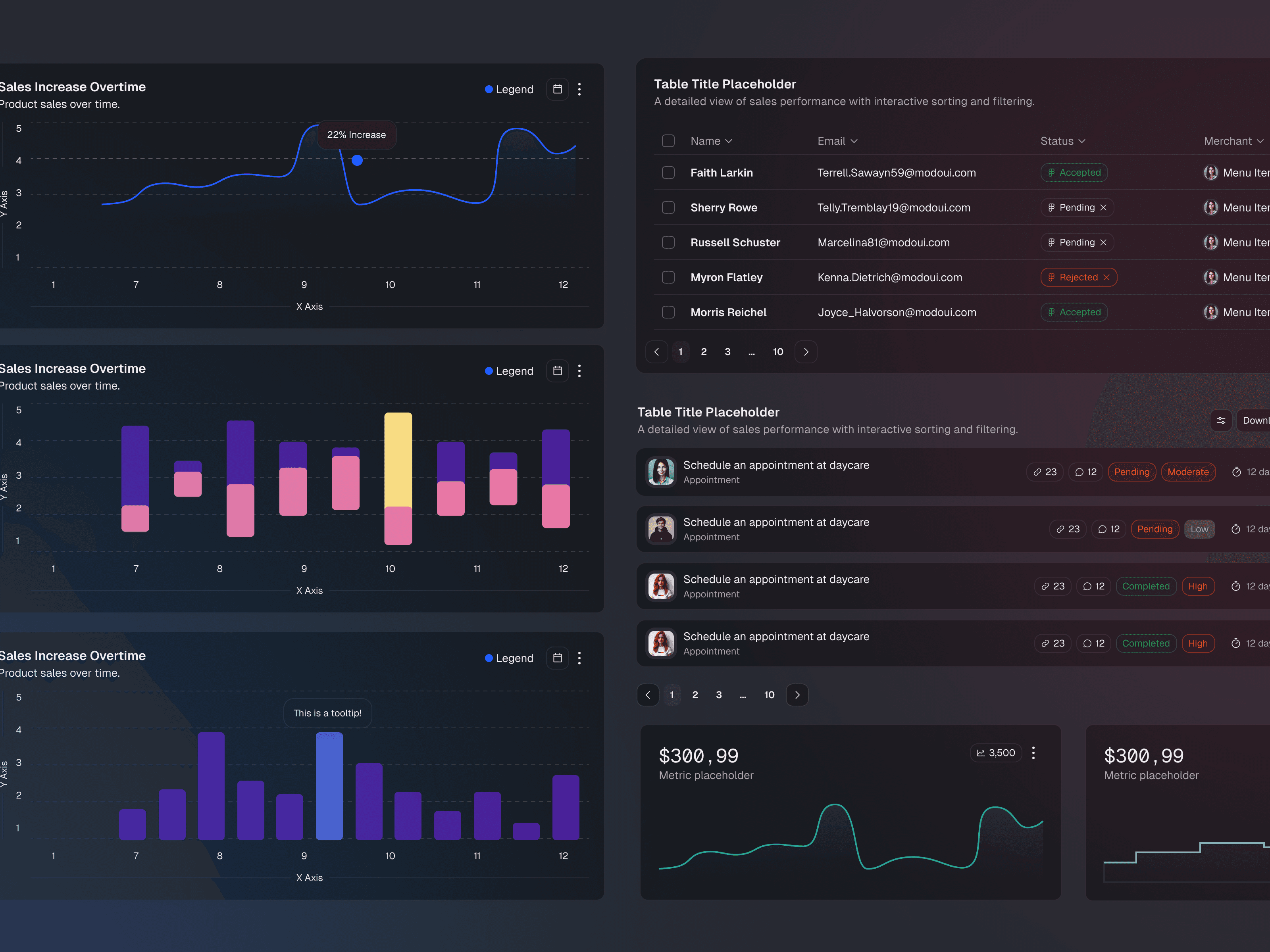The height and width of the screenshot is (952, 1270).
Task: Click Morris Reichel's merchant avatar
Action: (x=1211, y=312)
